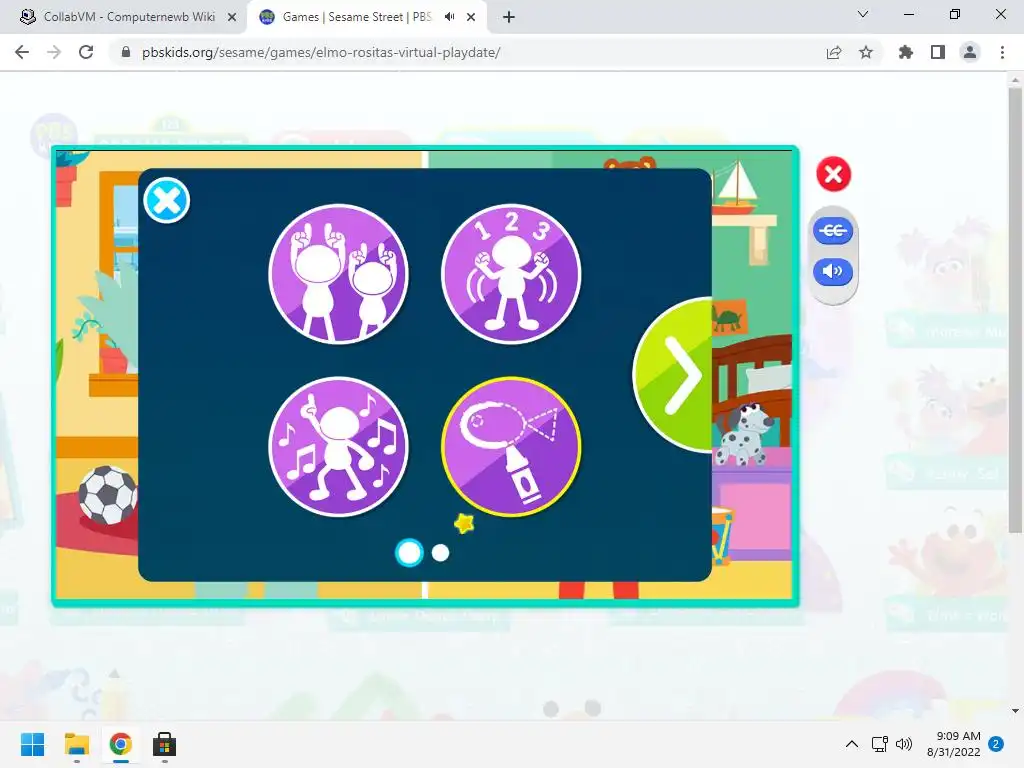Open clock showing 9:09 AM
This screenshot has height=768, width=1024.
click(953, 744)
